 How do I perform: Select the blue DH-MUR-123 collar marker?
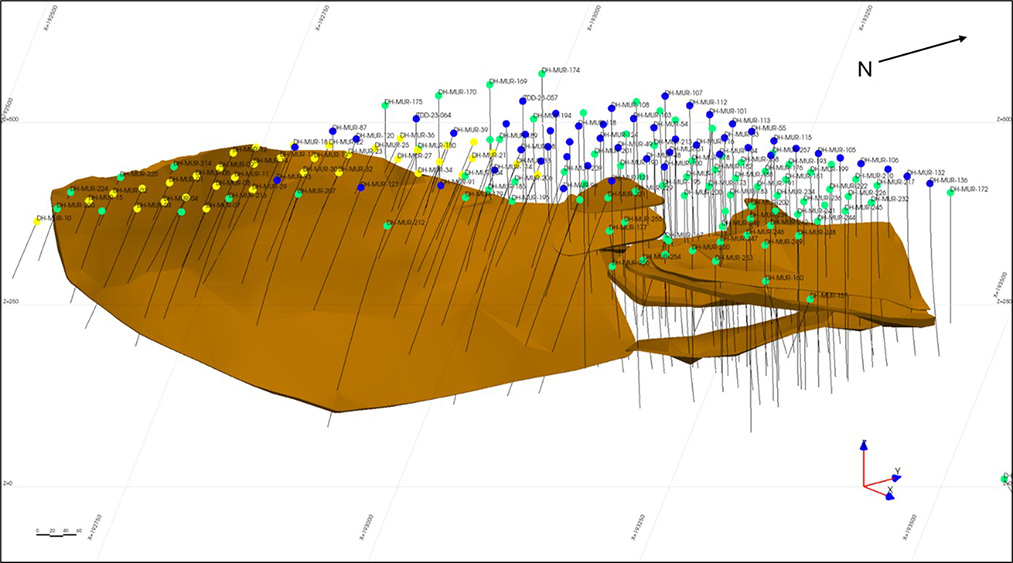[361, 187]
